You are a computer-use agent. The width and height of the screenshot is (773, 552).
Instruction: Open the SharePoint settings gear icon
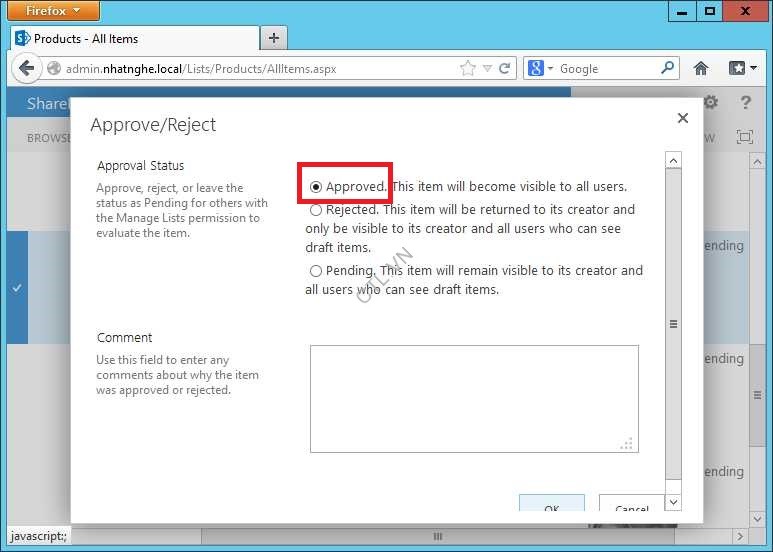(x=711, y=103)
